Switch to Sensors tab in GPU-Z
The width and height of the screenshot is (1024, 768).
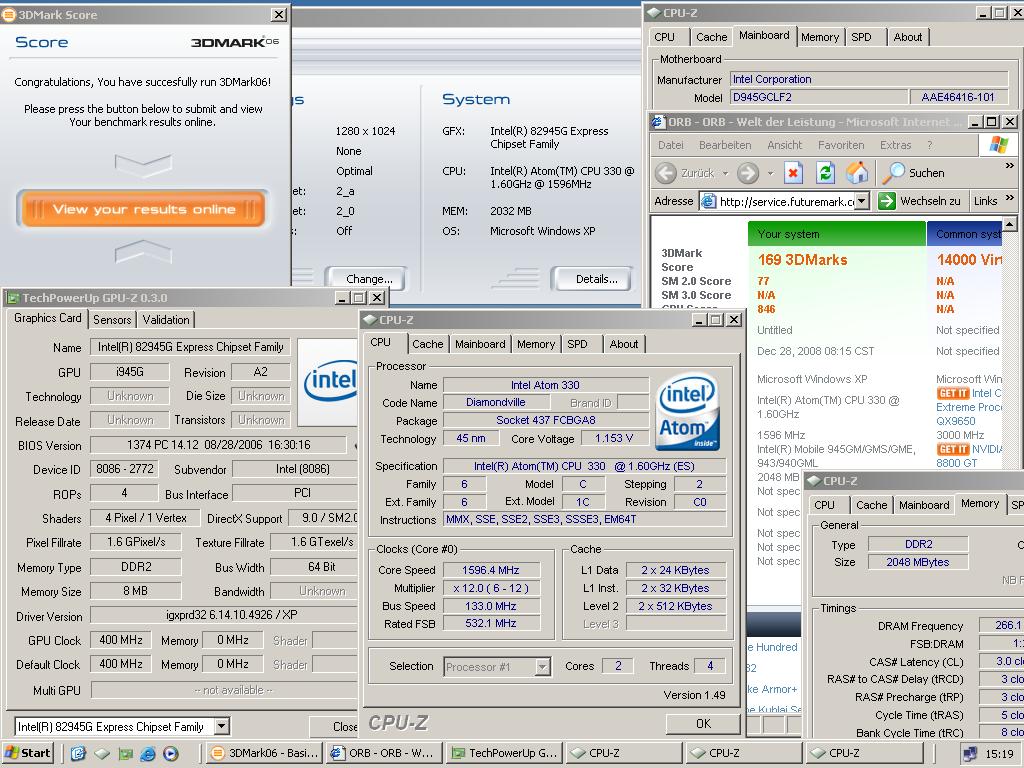click(112, 319)
